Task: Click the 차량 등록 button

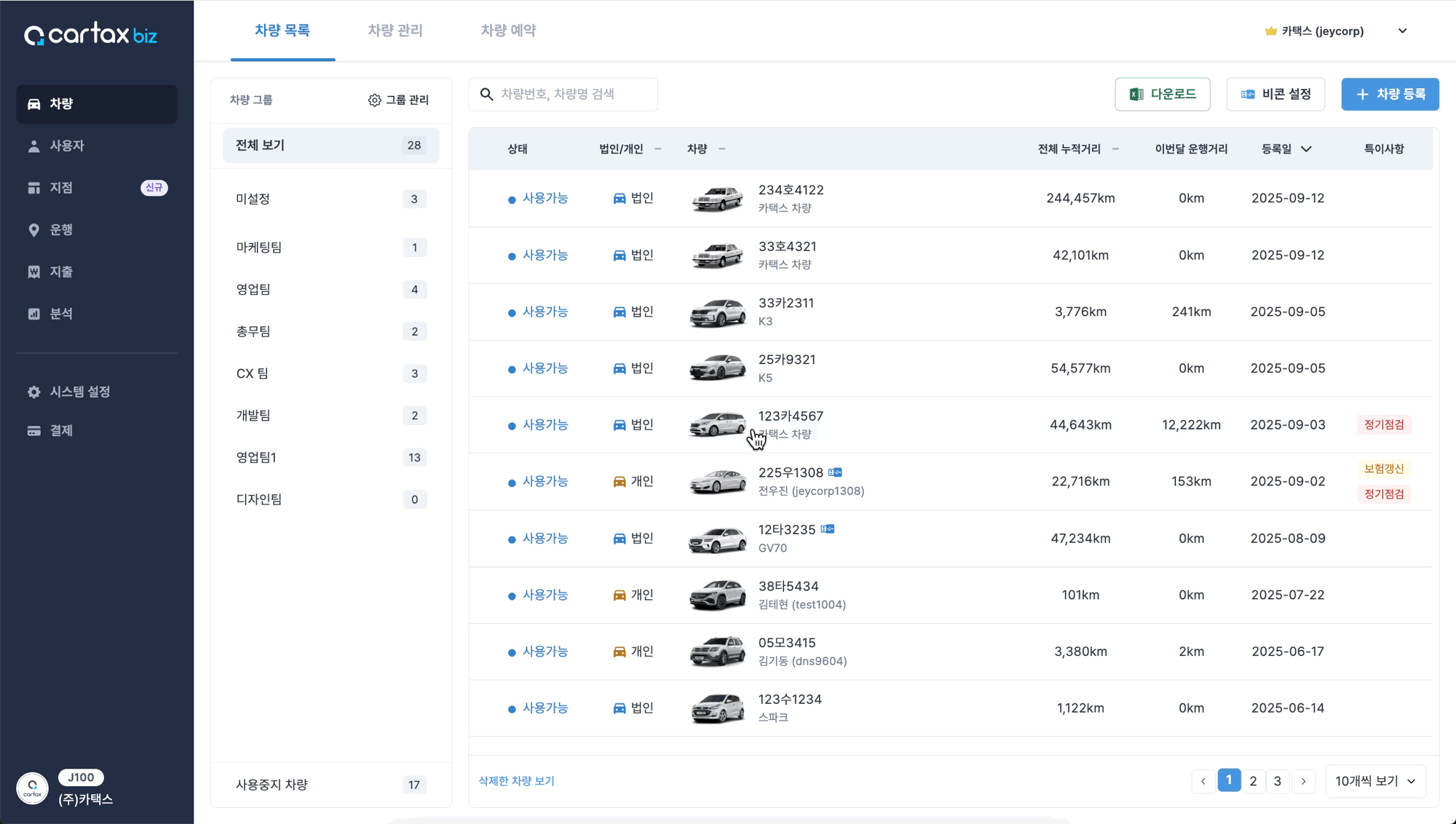Action: 1390,95
